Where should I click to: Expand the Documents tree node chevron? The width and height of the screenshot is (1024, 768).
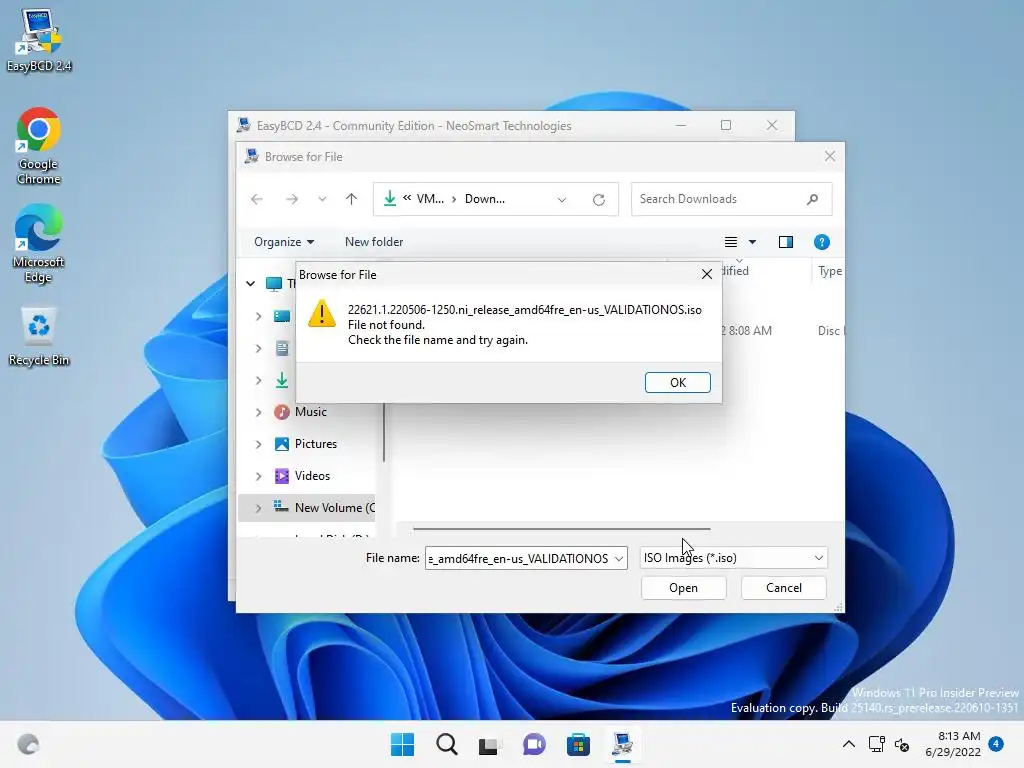pyautogui.click(x=259, y=348)
